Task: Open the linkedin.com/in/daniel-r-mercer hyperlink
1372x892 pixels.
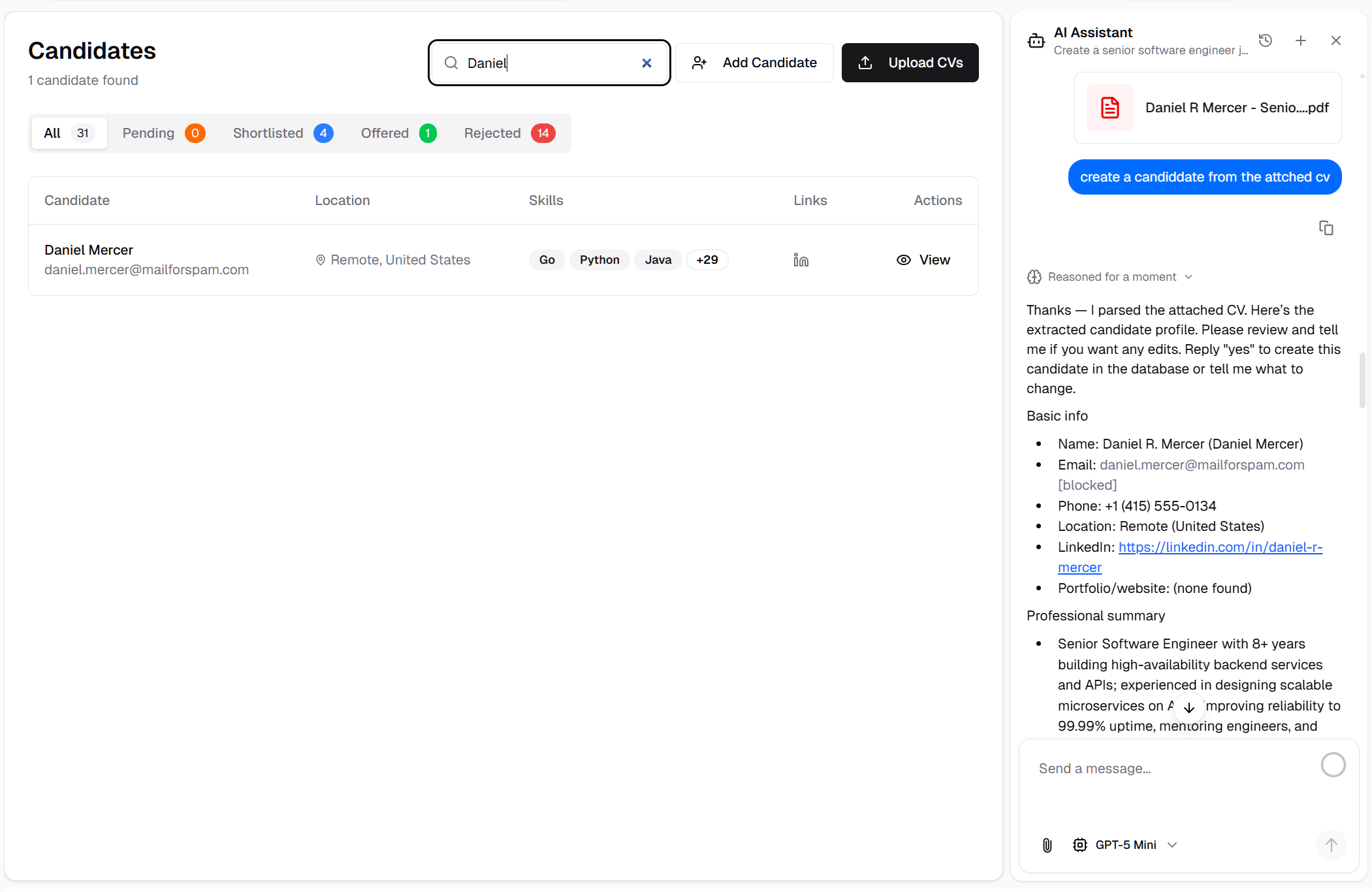Action: click(x=1219, y=547)
